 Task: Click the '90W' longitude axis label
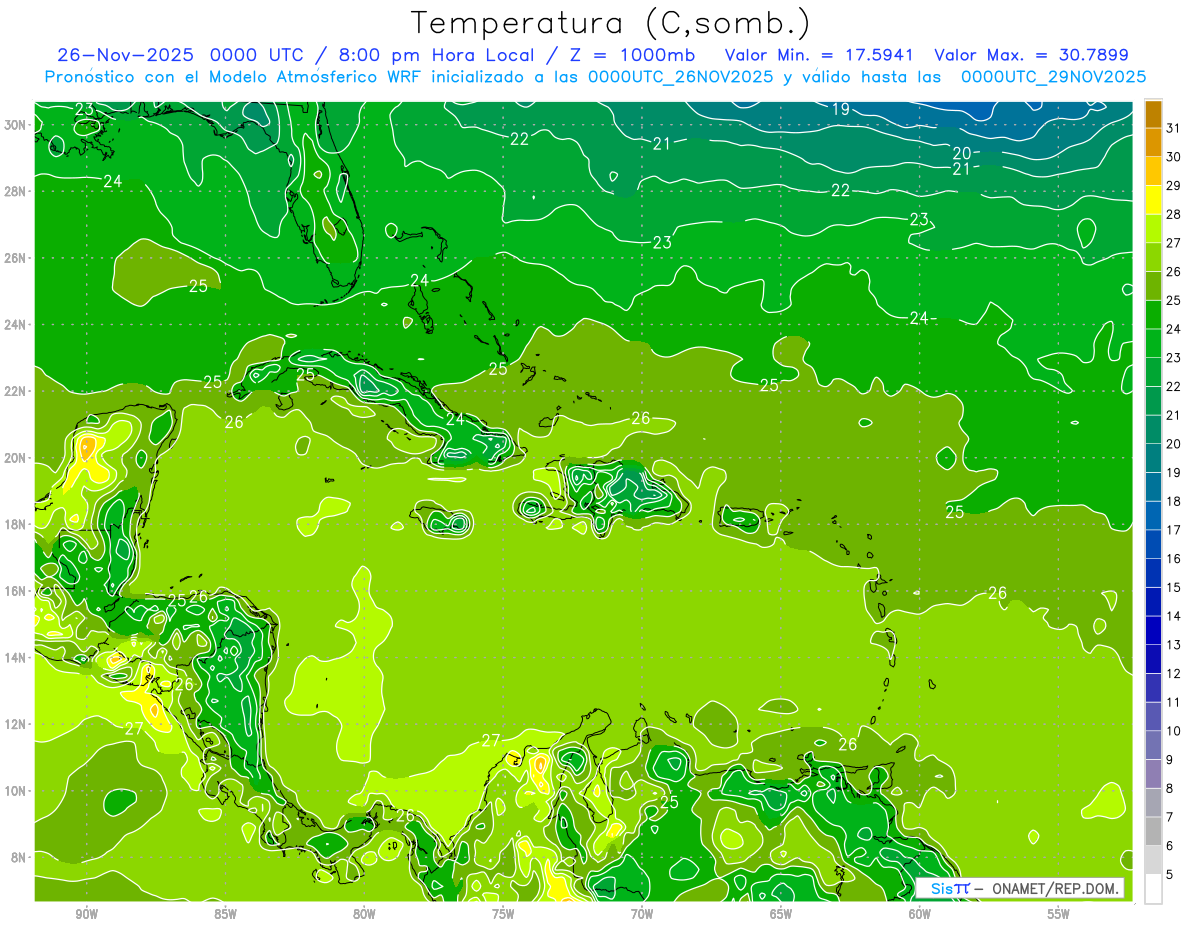(x=87, y=914)
